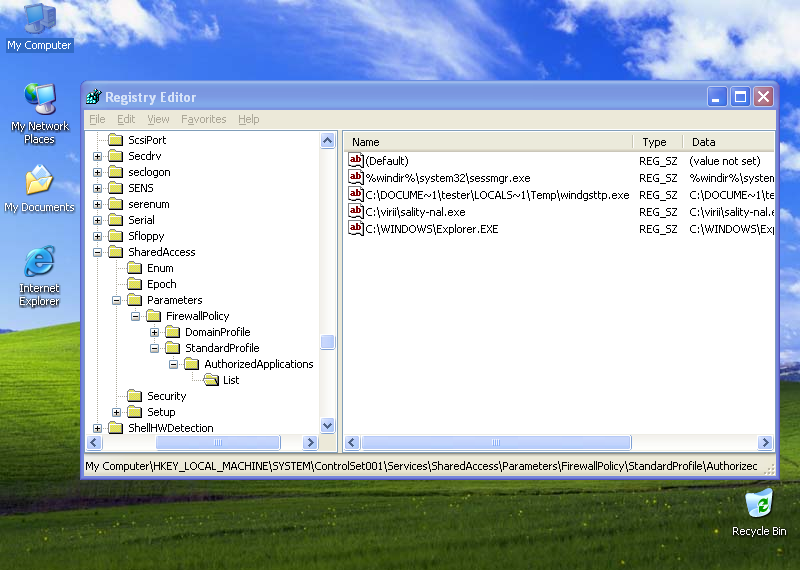Open the My Computer desktop icon
This screenshot has height=570, width=800.
[39, 27]
